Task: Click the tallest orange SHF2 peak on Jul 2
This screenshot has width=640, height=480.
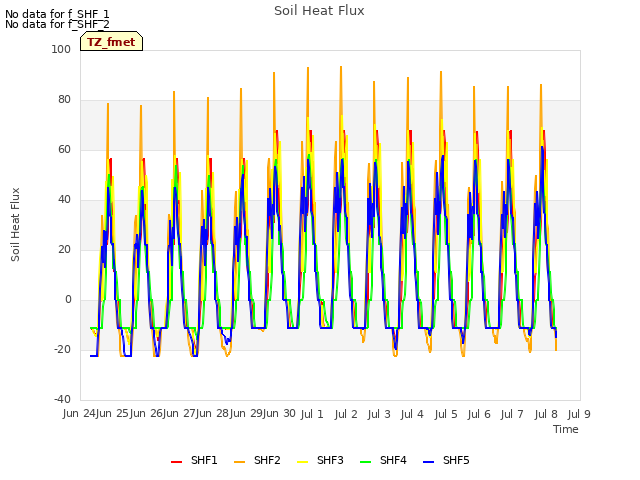Action: 341,67
